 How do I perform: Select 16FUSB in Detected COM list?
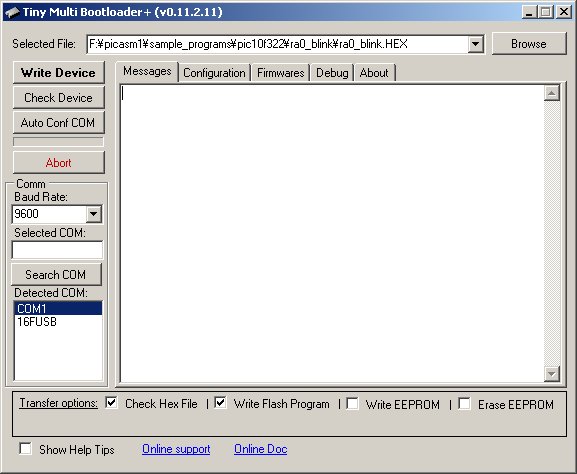(58, 322)
